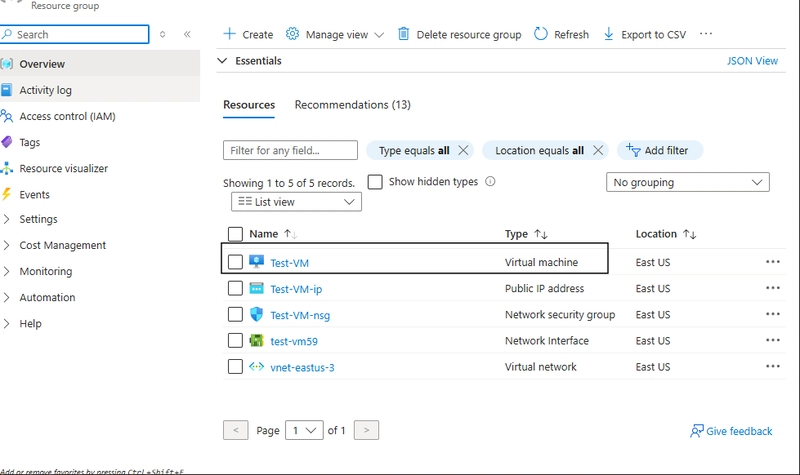Click the Add filter button

(660, 150)
